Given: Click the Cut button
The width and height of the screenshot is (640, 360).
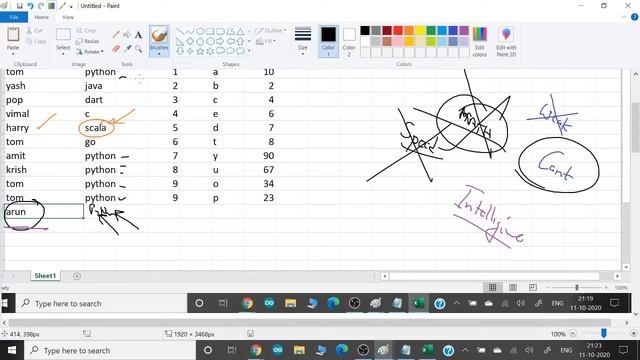Looking at the screenshot, I should pyautogui.click(x=34, y=31).
